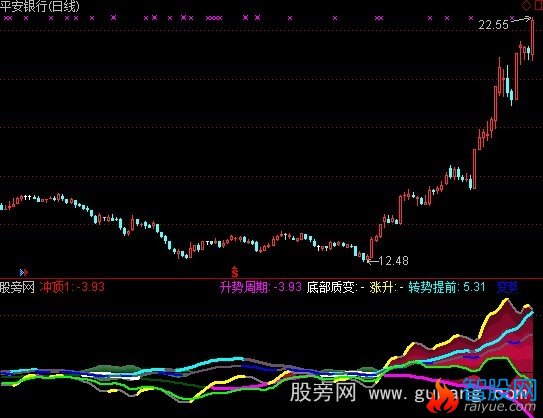
Task: Click the 22.55 high price label
Action: click(x=493, y=25)
